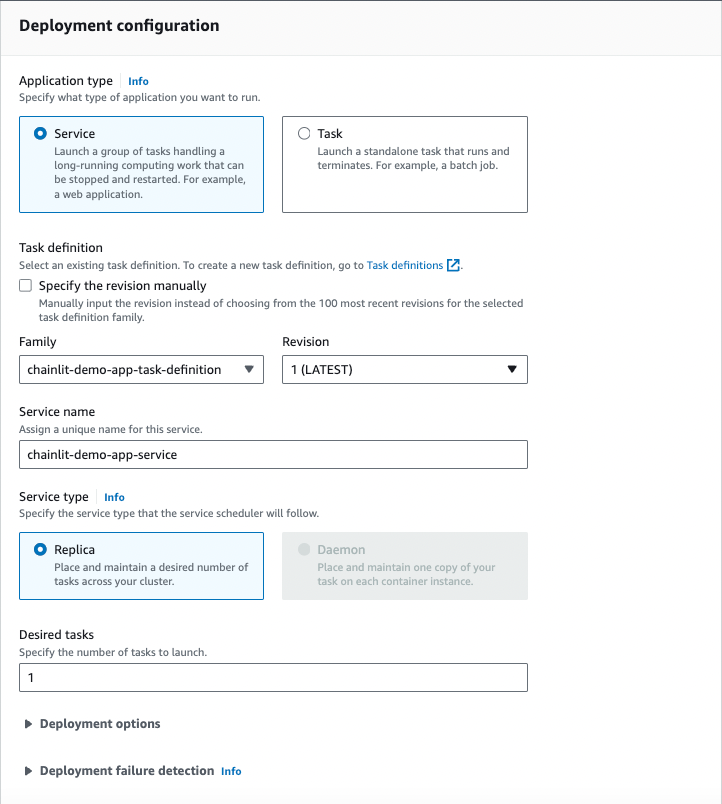Enable the Specify the revision manually checkbox
The height and width of the screenshot is (804, 722).
tap(25, 285)
